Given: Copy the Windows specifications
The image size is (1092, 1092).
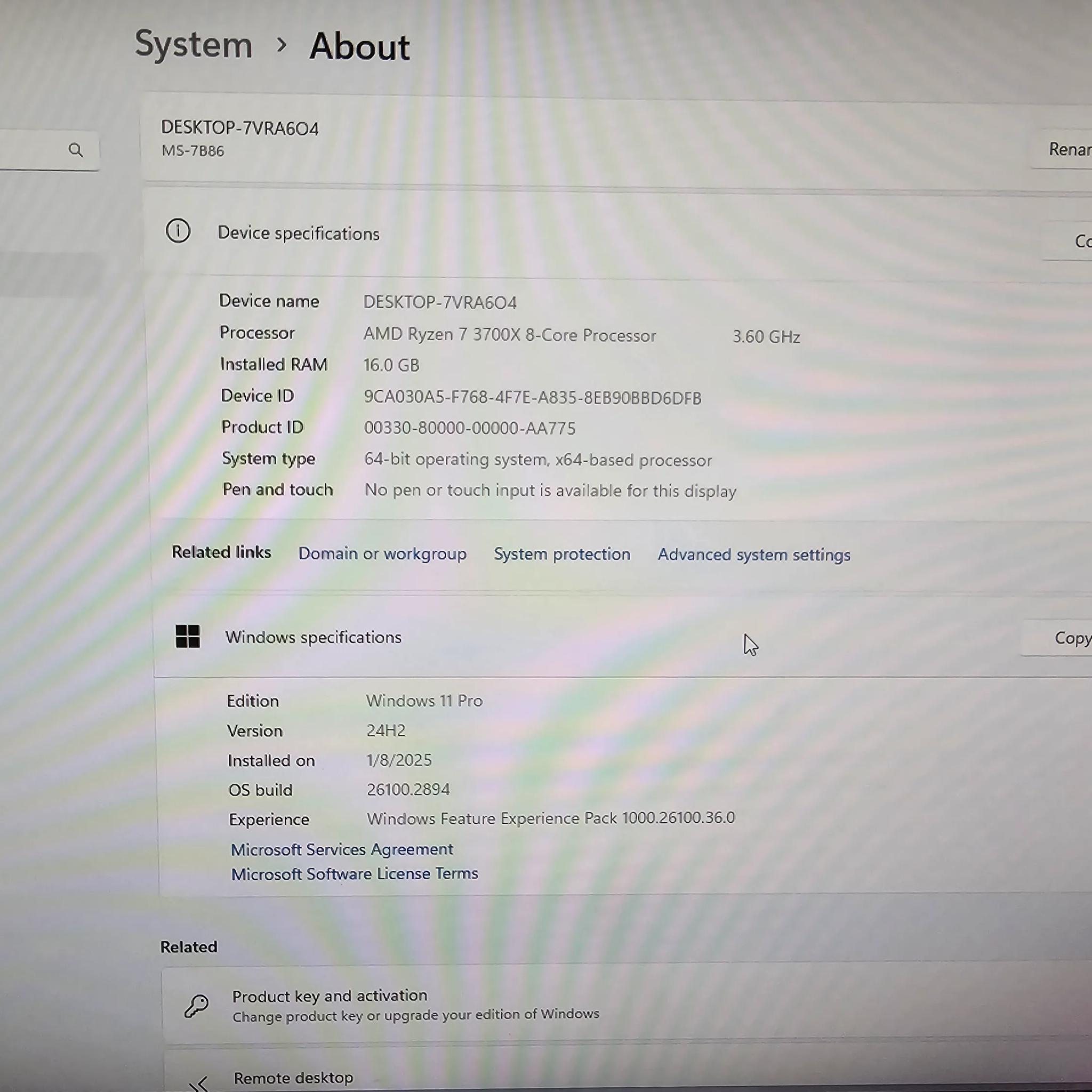Looking at the screenshot, I should click(x=1056, y=638).
